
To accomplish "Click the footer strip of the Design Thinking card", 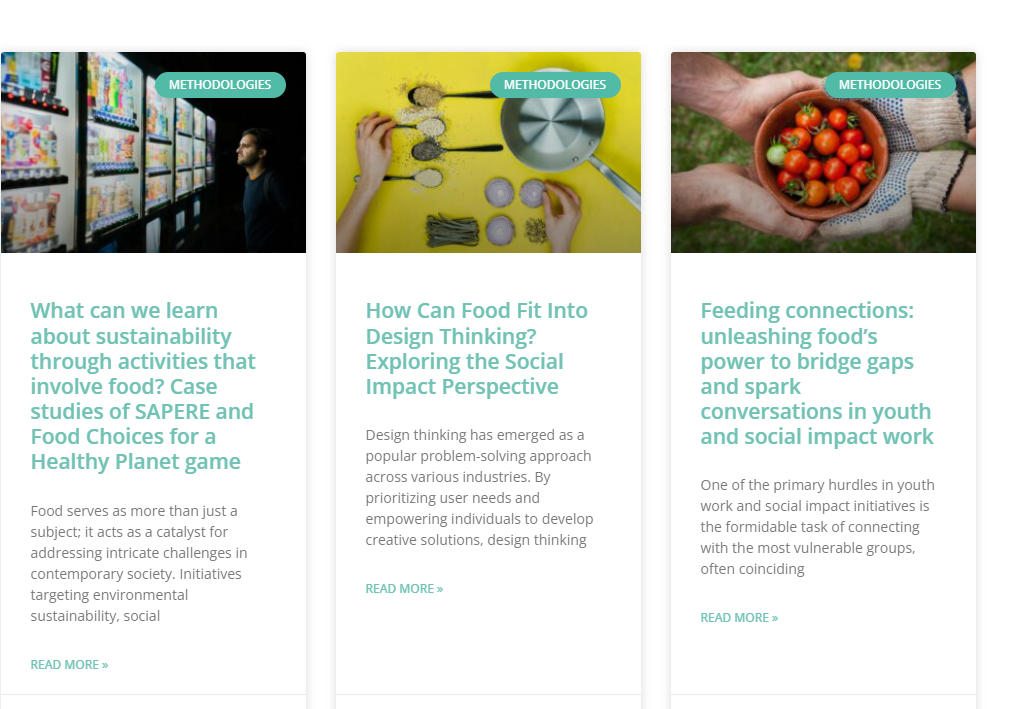I will point(488,701).
